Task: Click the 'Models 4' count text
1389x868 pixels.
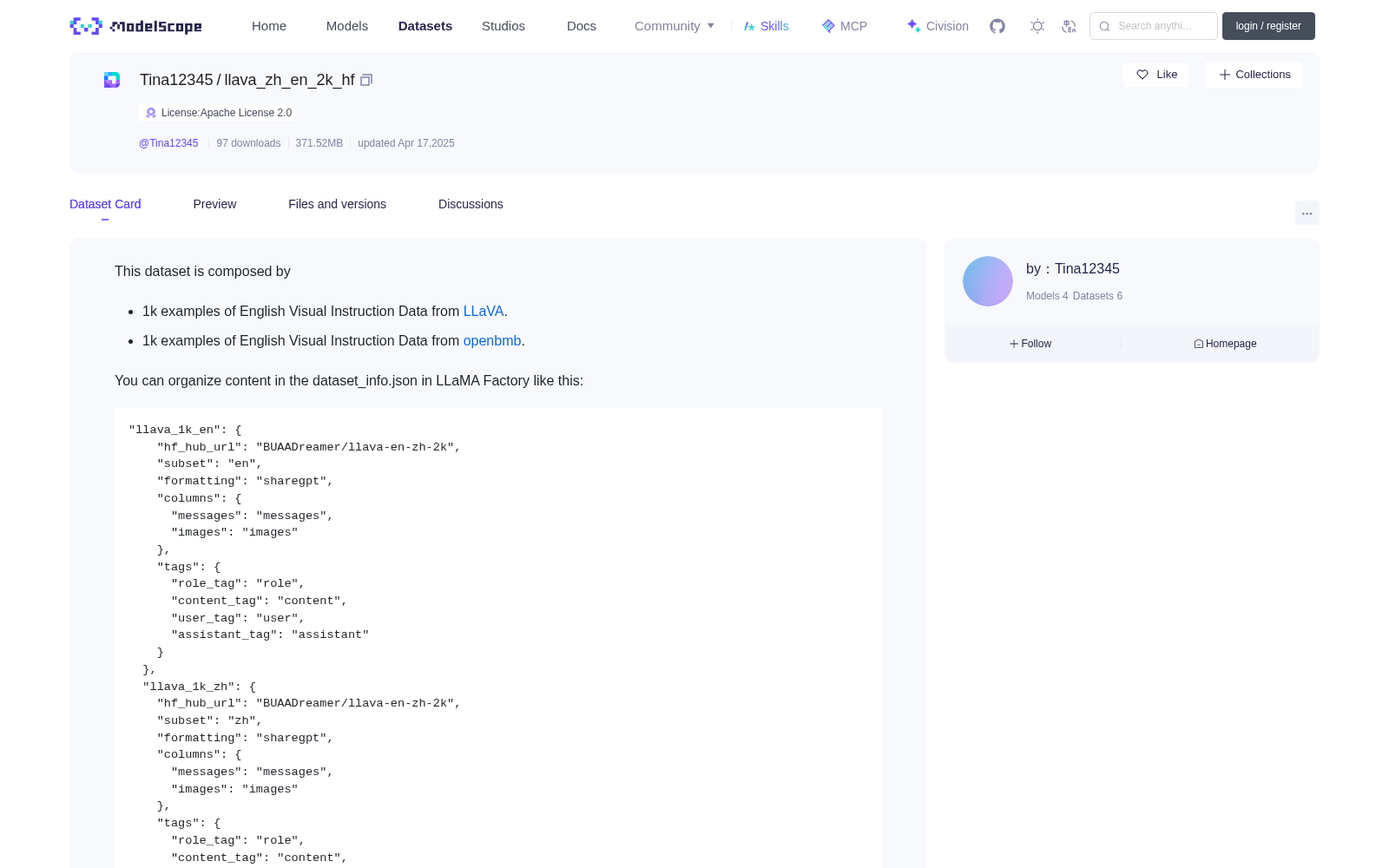Action: [x=1047, y=296]
